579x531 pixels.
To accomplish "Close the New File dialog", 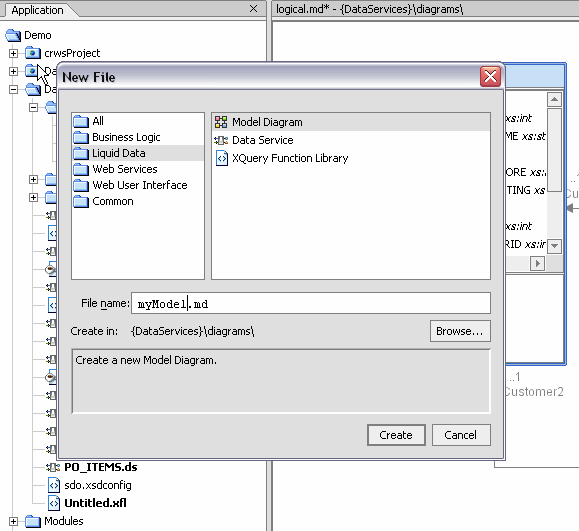I will [x=490, y=77].
